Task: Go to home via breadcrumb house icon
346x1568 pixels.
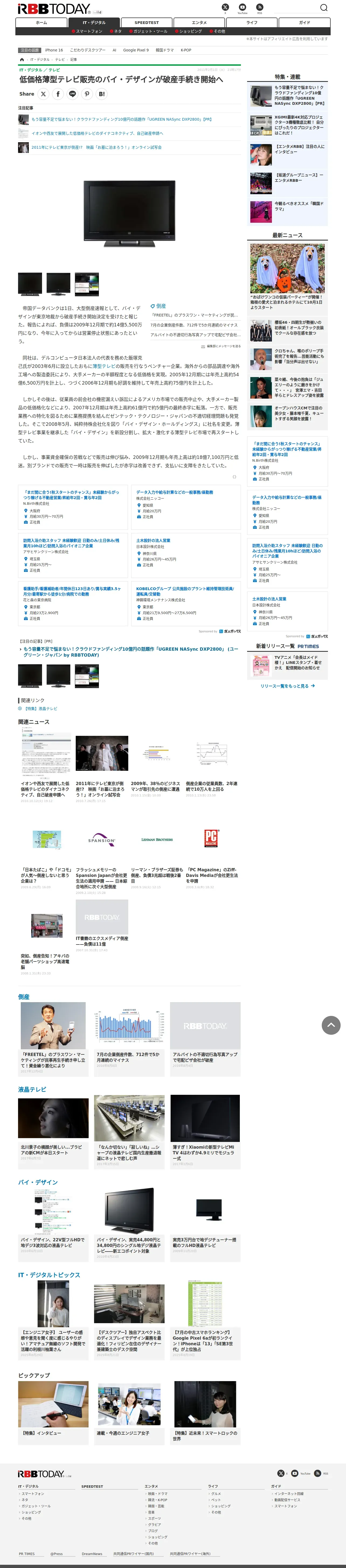Action: [x=22, y=60]
